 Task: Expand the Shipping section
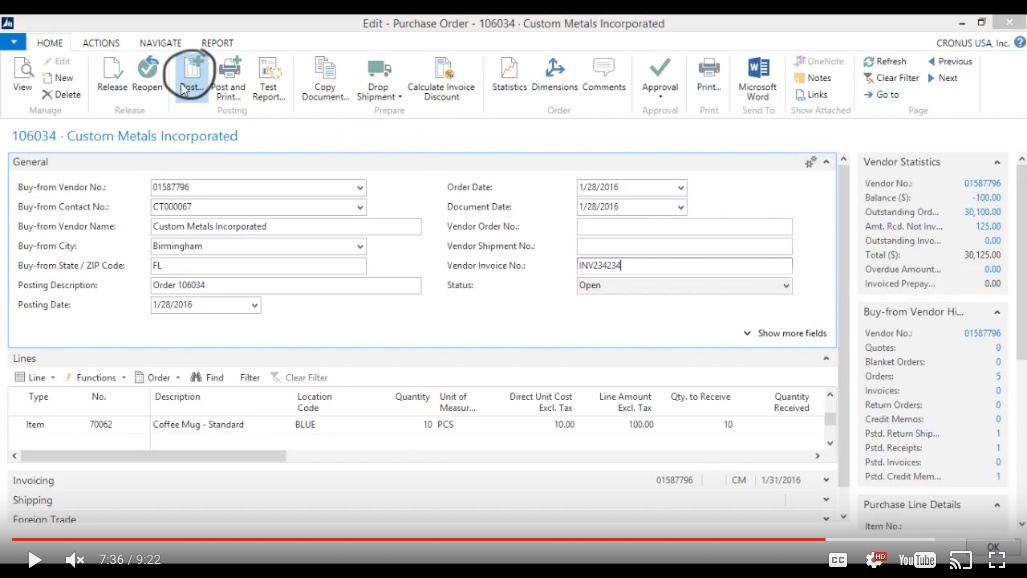click(x=826, y=500)
